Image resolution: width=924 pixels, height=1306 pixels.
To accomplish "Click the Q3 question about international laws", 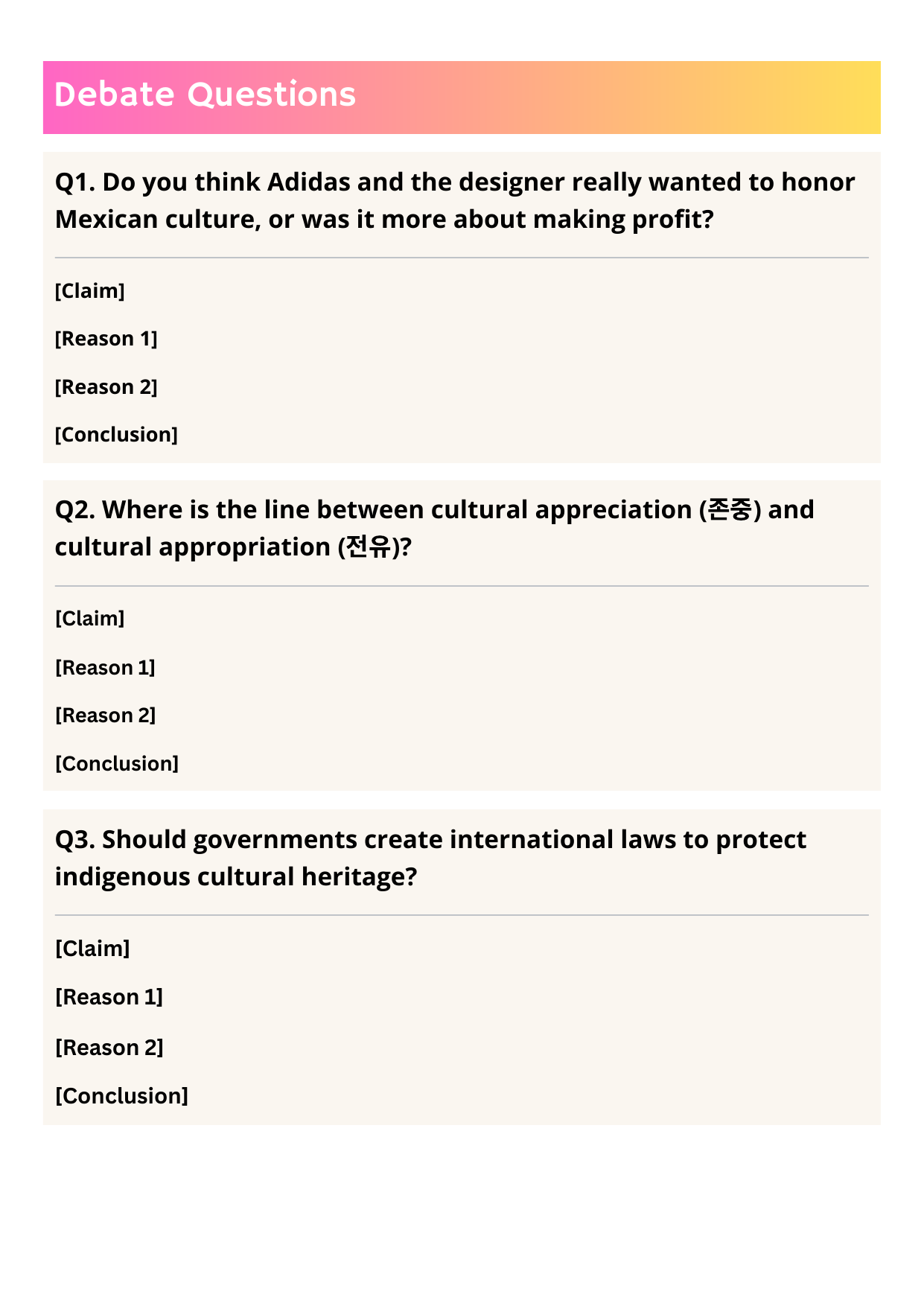I will [430, 858].
